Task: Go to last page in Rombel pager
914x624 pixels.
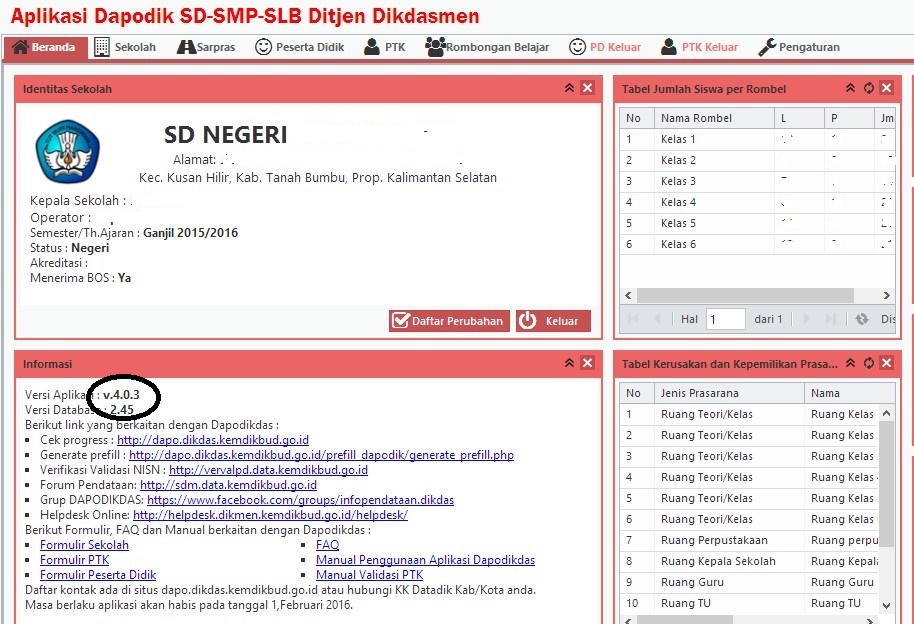Action: coord(831,319)
